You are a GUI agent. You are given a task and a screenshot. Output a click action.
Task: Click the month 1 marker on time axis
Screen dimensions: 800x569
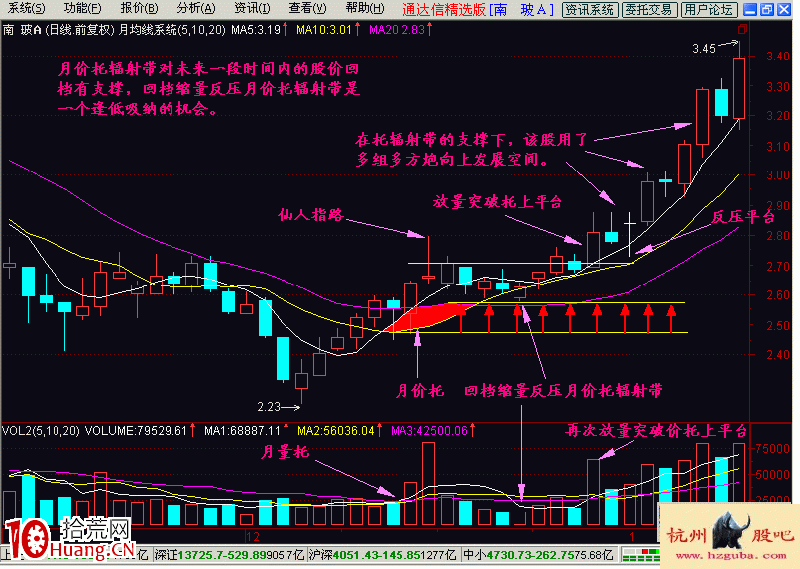pyautogui.click(x=632, y=537)
